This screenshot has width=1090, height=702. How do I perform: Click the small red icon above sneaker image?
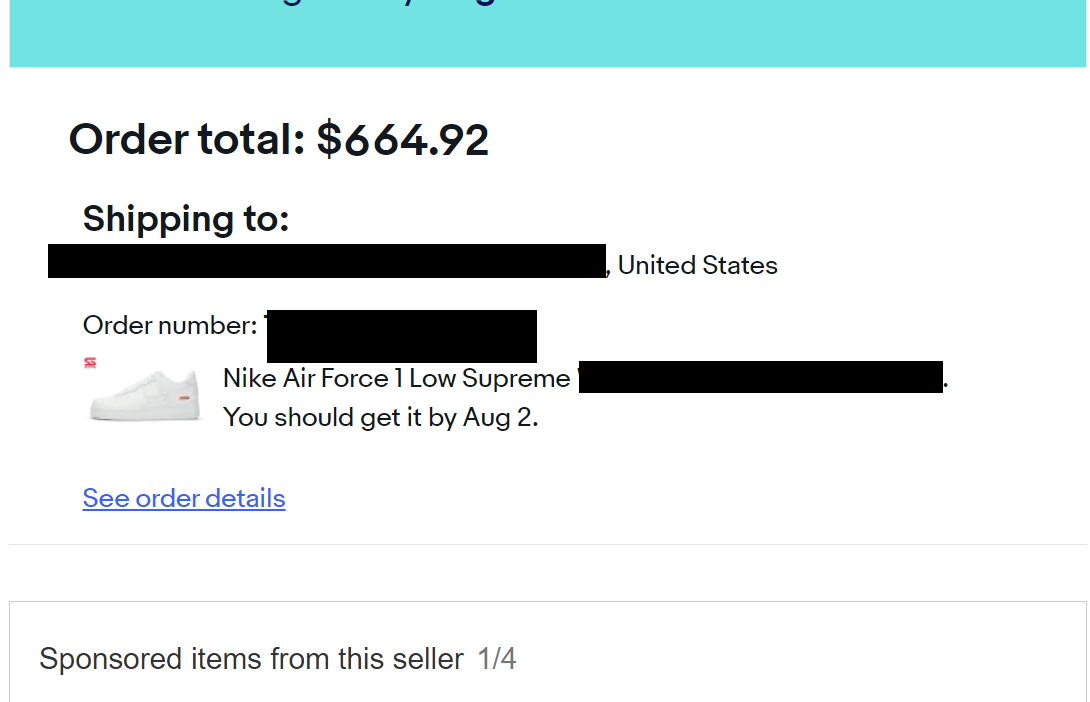(90, 362)
